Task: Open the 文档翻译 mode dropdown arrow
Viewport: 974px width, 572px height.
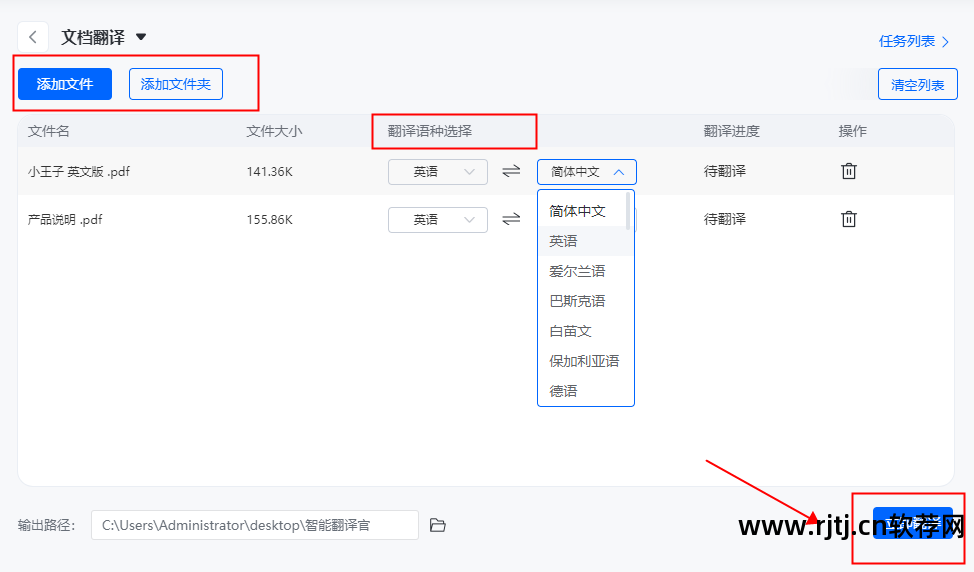Action: click(141, 37)
